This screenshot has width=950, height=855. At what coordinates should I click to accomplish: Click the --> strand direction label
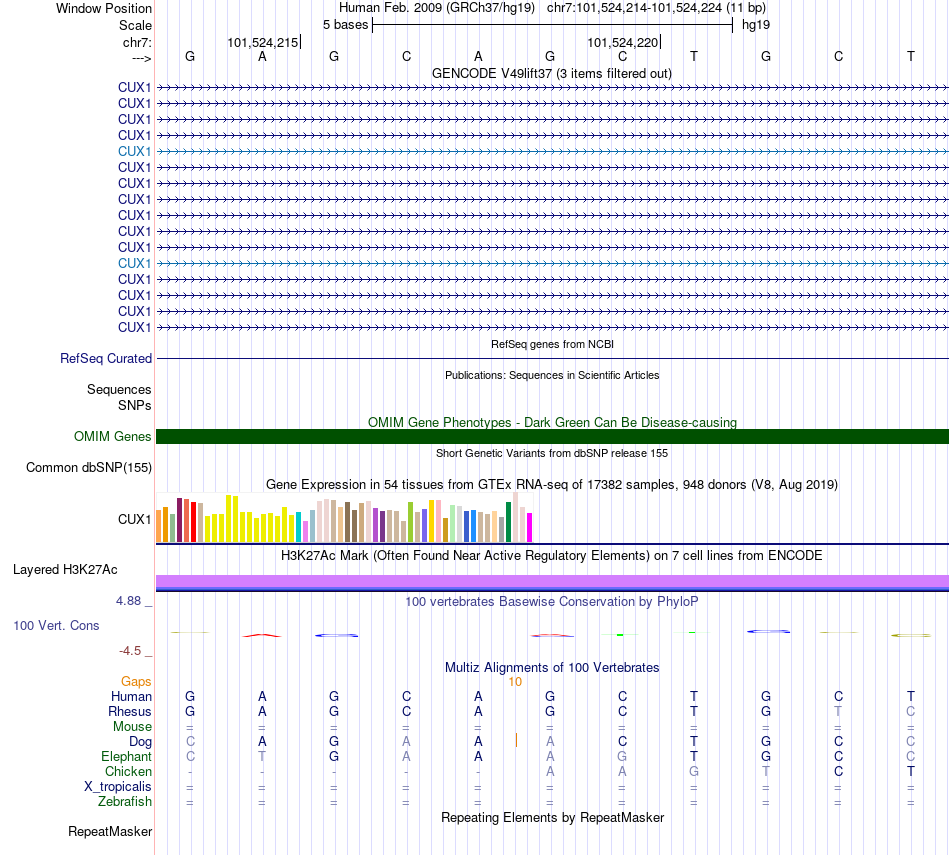click(x=141, y=58)
